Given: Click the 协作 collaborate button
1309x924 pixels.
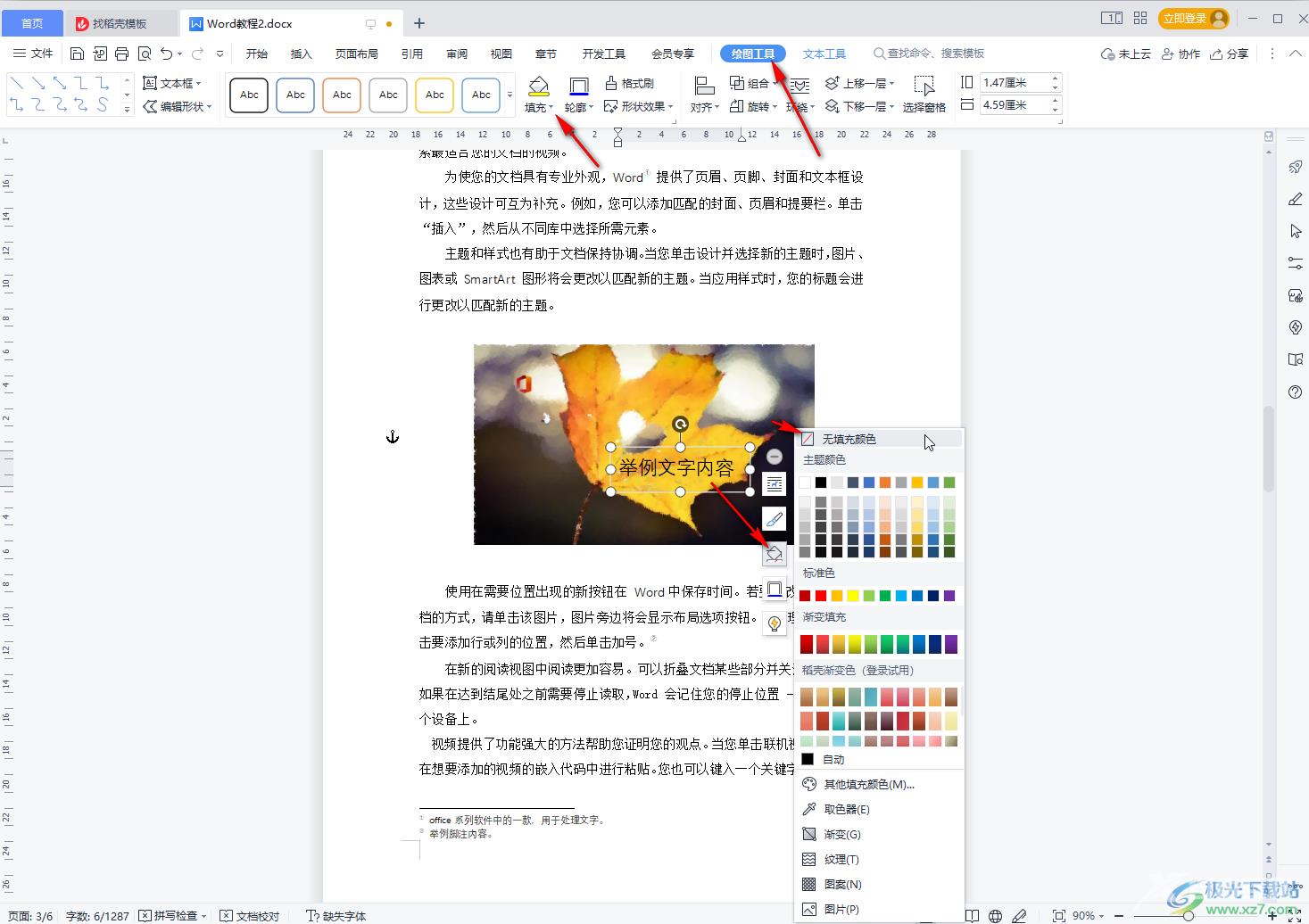Looking at the screenshot, I should [1181, 54].
